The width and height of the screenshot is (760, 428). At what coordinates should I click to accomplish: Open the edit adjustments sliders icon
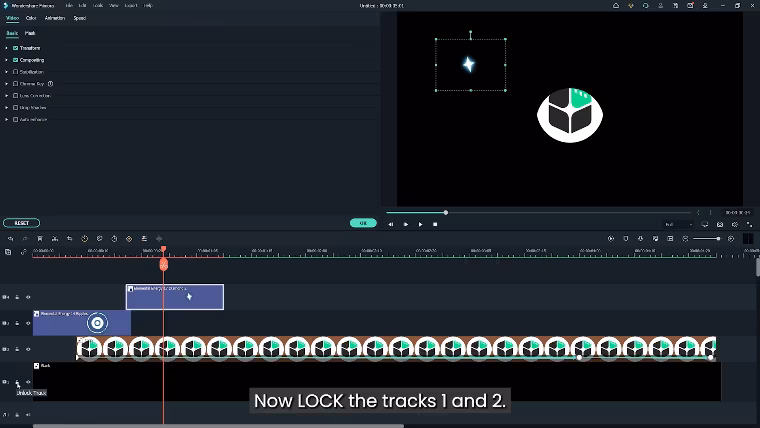point(144,238)
